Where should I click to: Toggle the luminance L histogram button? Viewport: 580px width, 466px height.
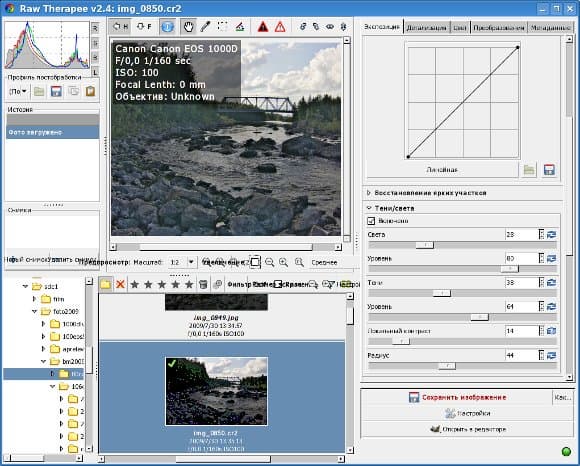(95, 72)
